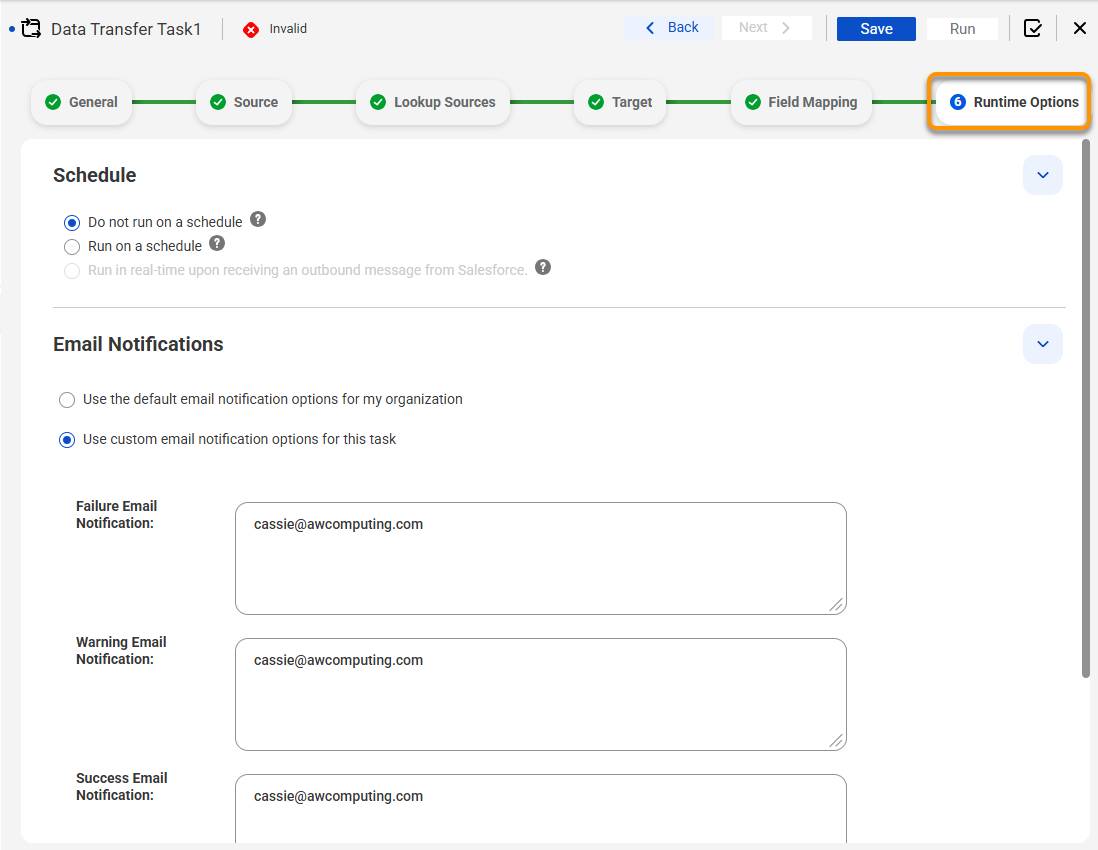1098x850 pixels.
Task: Click the Schedule section heading
Action: click(95, 175)
